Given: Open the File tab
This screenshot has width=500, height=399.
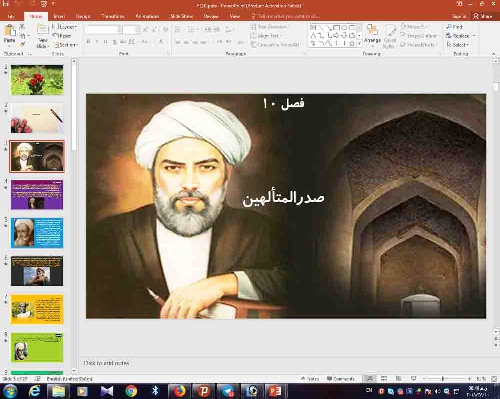Looking at the screenshot, I should (11, 16).
